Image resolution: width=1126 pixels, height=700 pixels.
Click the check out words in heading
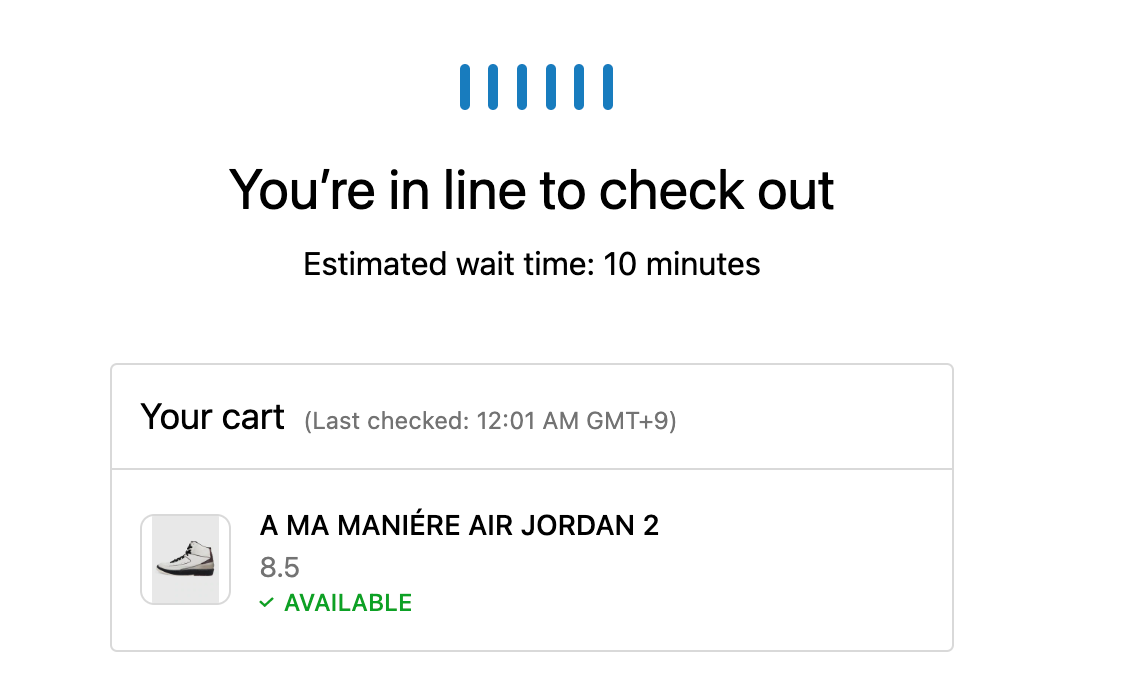(716, 190)
